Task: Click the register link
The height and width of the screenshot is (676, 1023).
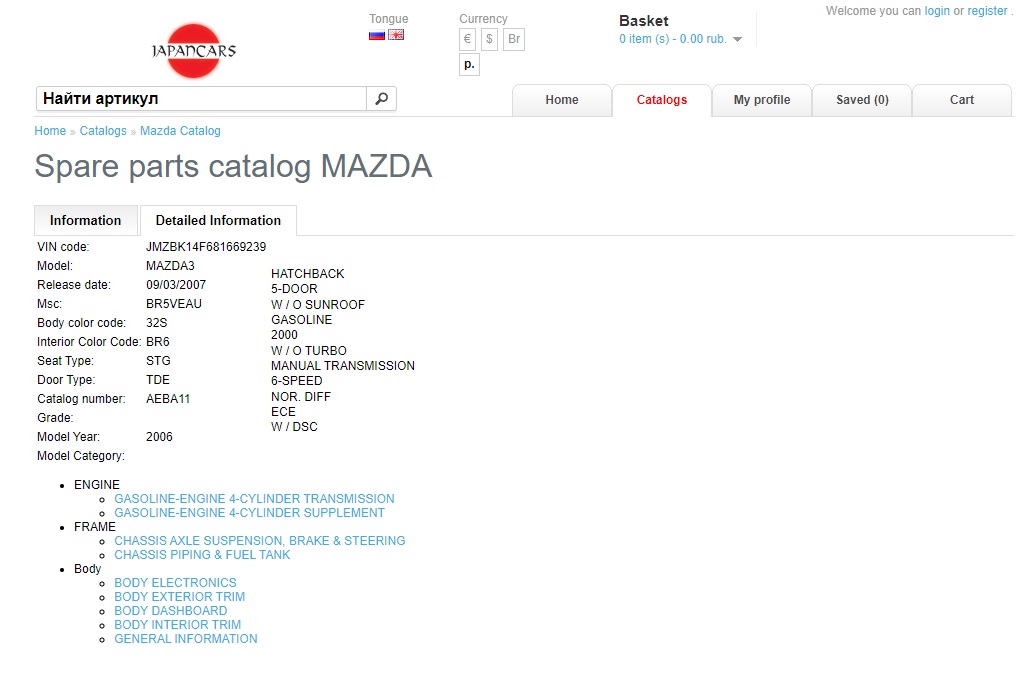Action: pos(987,11)
